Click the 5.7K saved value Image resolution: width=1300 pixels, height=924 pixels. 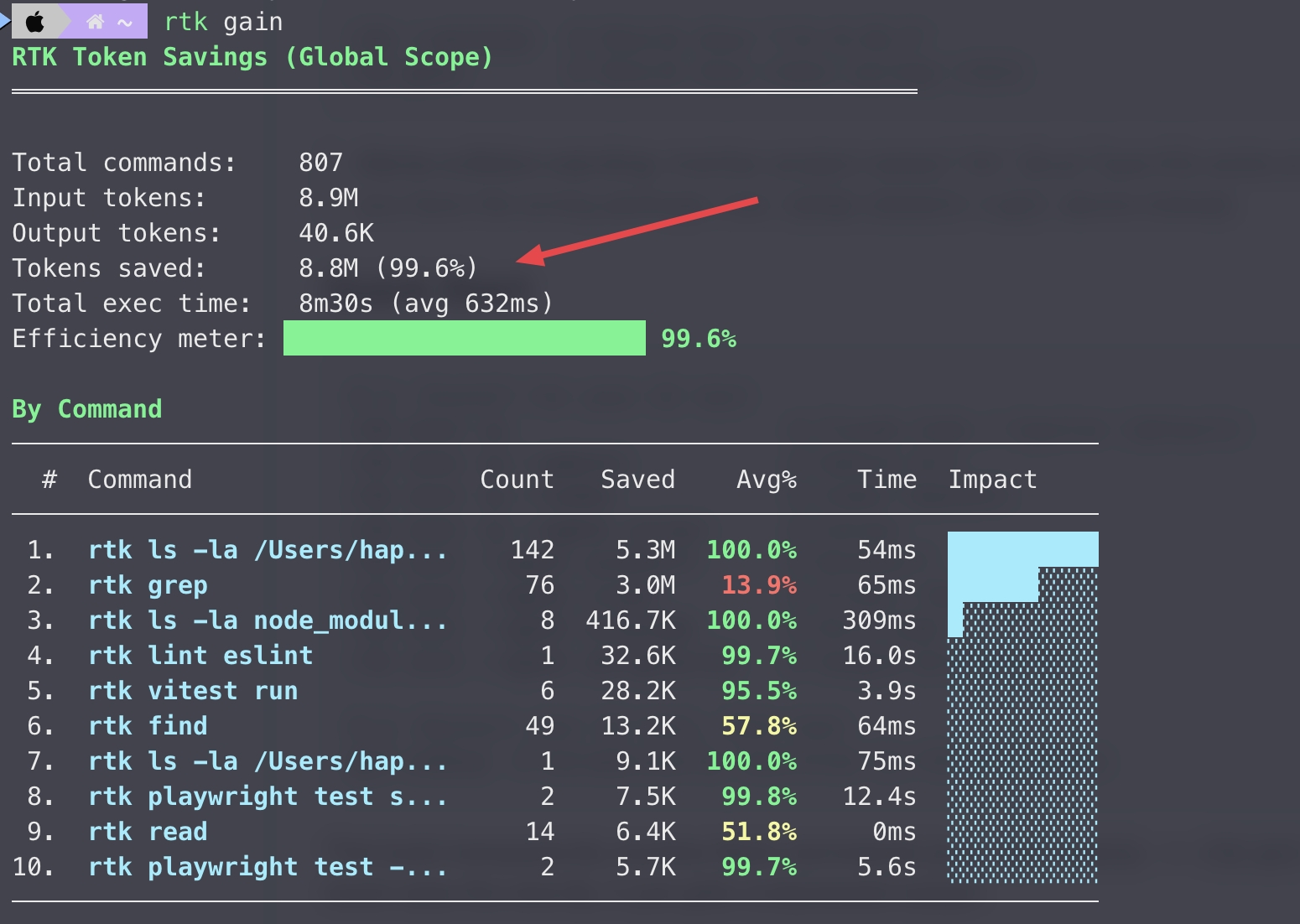[645, 866]
